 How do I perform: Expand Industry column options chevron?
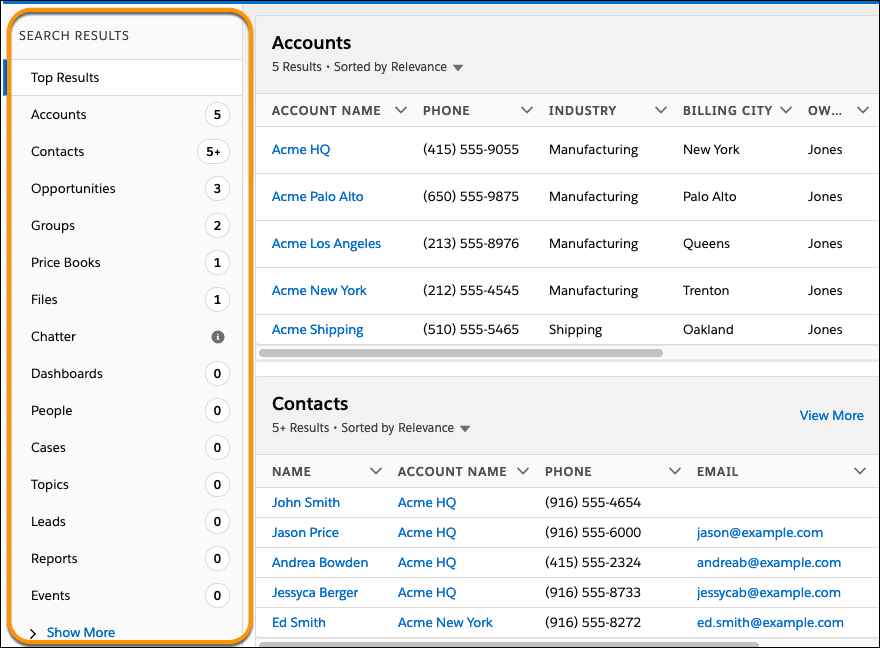pos(660,110)
